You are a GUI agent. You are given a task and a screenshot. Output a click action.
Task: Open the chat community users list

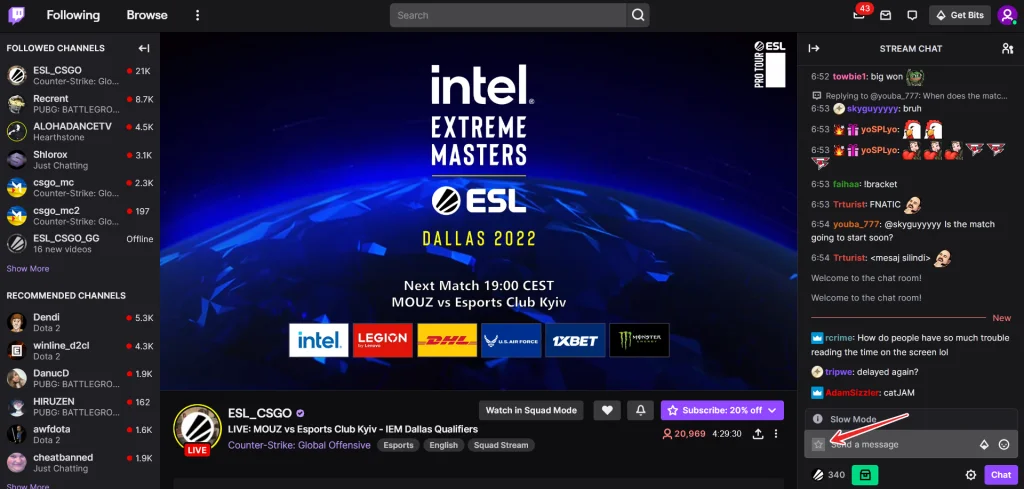click(1007, 48)
